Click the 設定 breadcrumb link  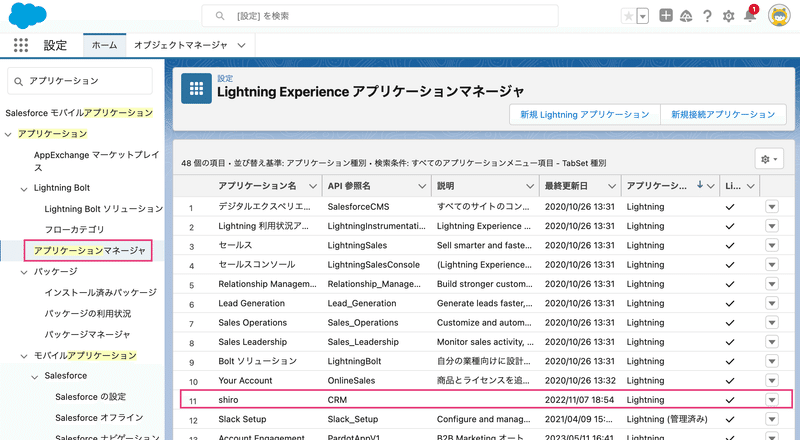pos(225,78)
